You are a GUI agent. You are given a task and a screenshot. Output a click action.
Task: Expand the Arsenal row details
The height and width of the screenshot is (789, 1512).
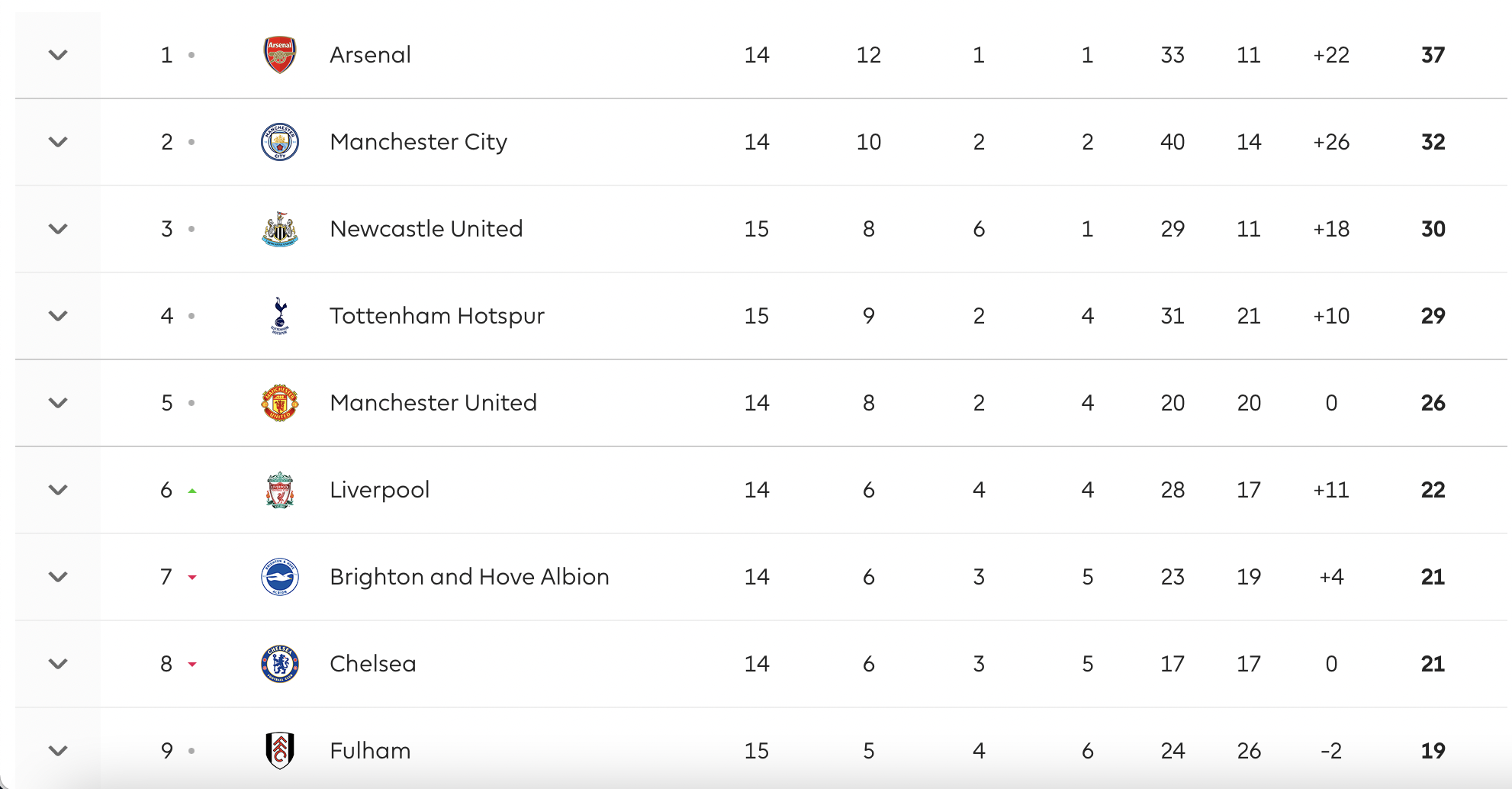point(58,55)
